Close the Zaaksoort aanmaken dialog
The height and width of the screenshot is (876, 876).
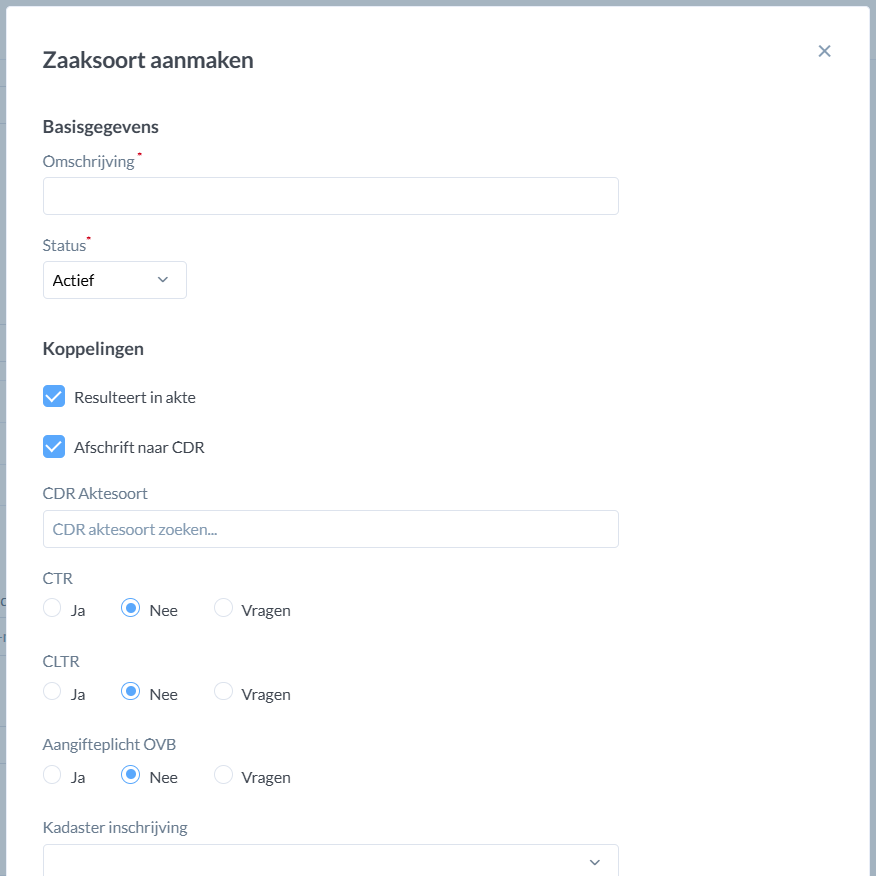coord(824,51)
